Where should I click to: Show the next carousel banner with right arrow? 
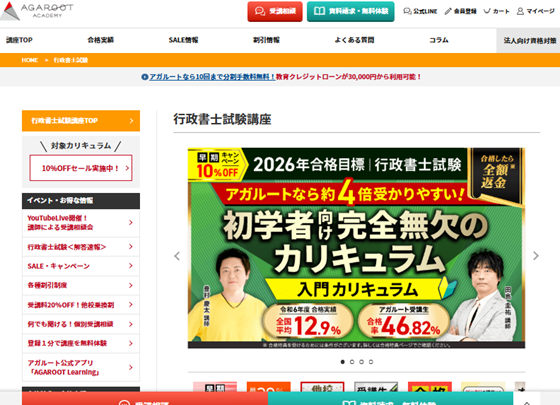[536, 256]
